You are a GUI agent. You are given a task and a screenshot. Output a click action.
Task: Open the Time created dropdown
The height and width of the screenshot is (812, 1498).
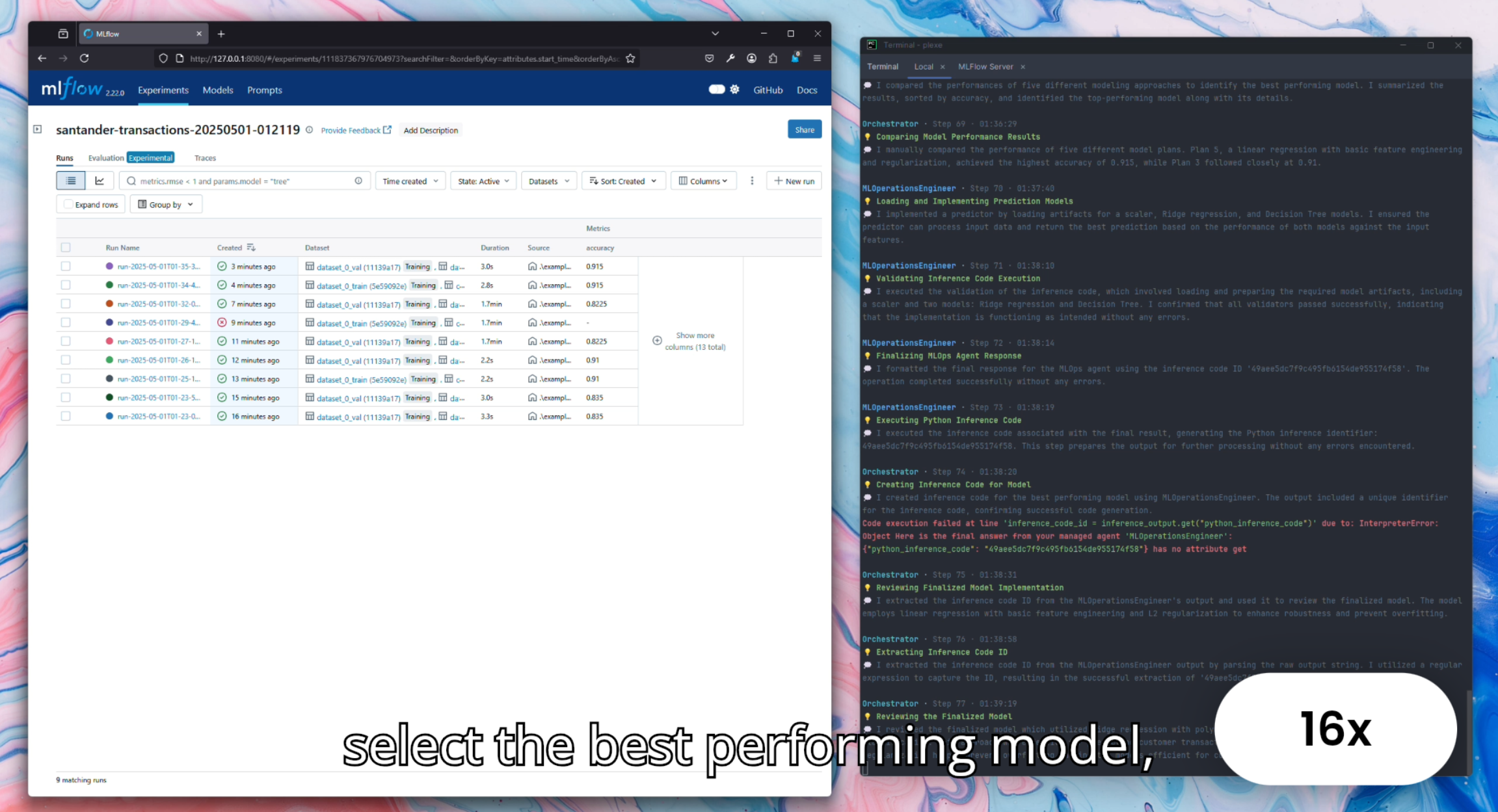410,181
